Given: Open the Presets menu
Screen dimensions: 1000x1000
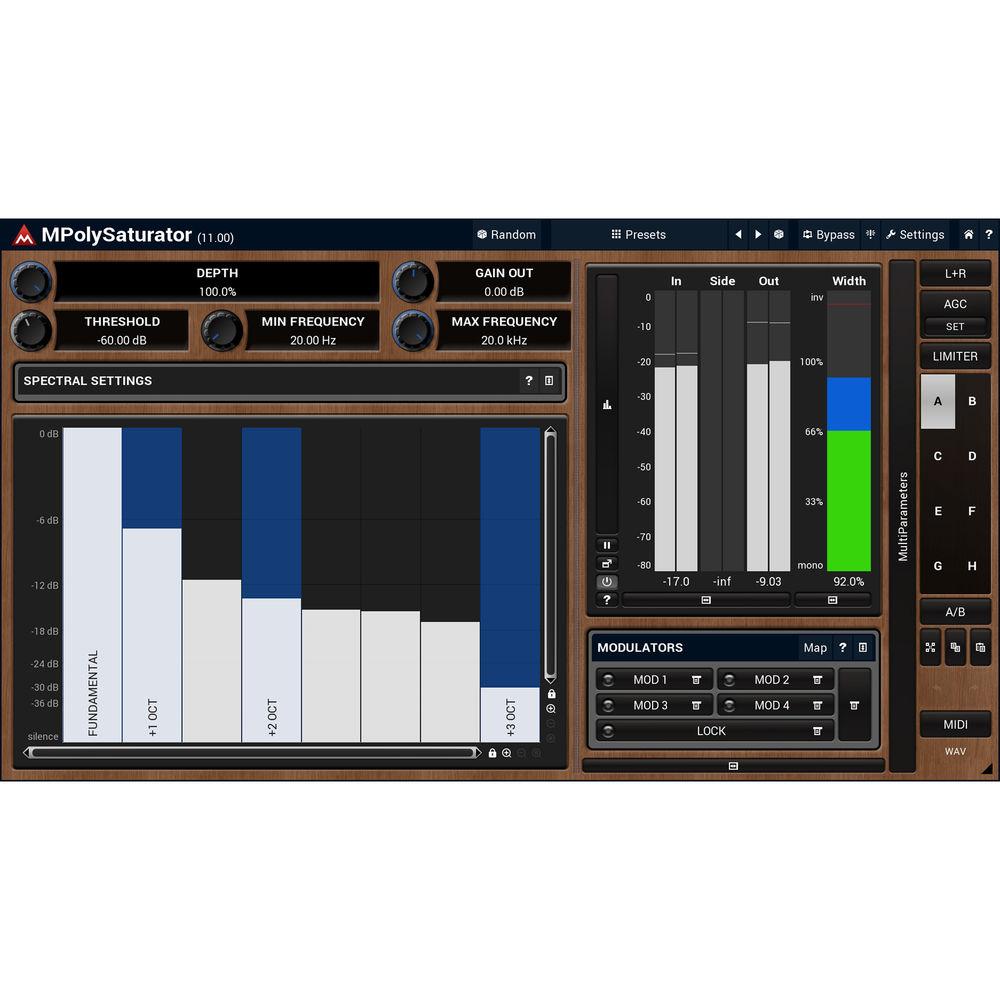Looking at the screenshot, I should (x=638, y=235).
